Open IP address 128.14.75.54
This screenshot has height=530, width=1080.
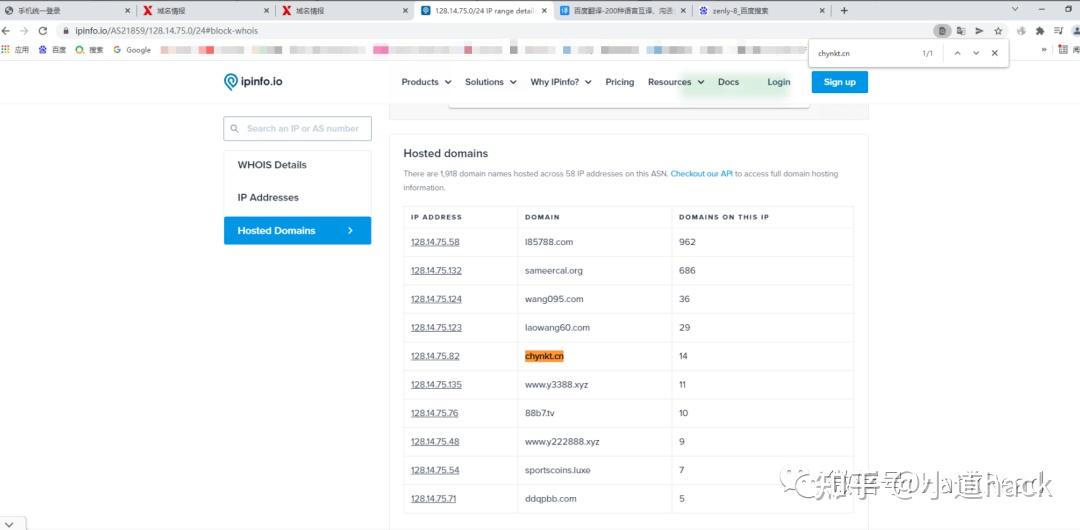pos(435,470)
